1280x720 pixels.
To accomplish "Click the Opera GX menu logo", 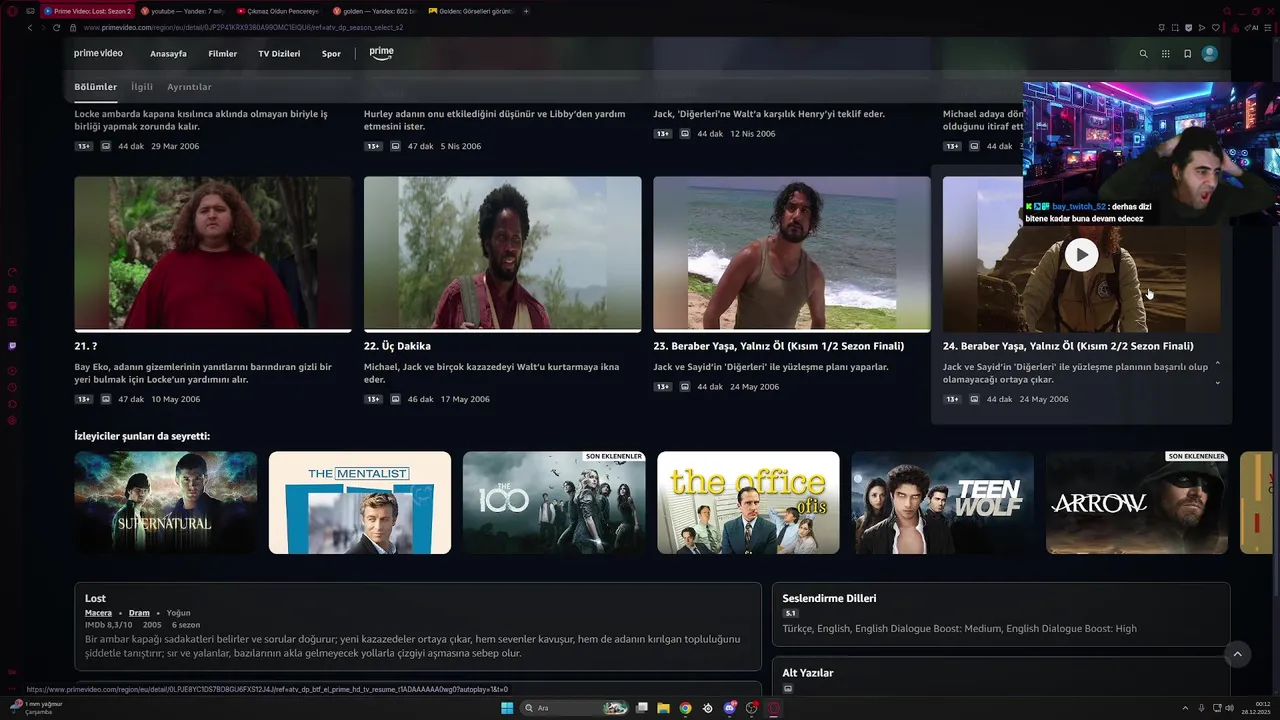I will (x=13, y=11).
